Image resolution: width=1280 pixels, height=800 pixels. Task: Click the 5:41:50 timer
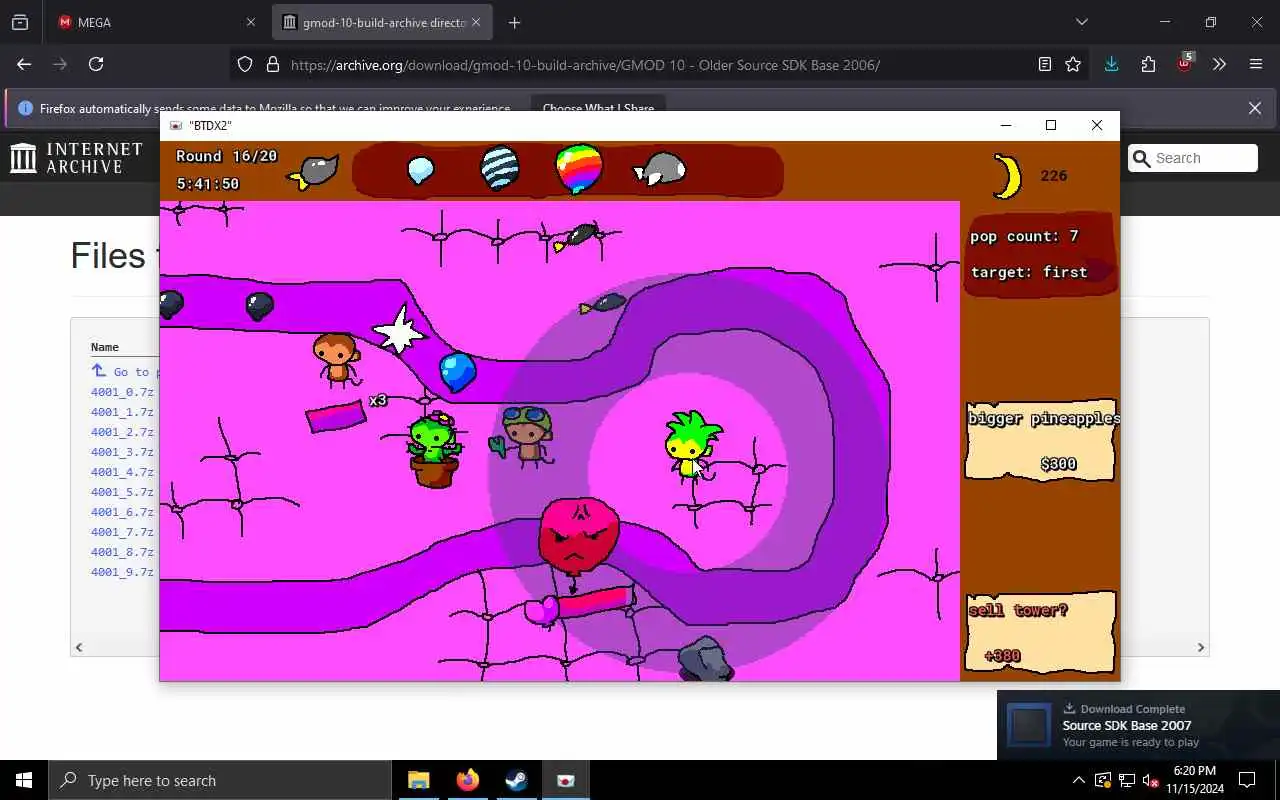pyautogui.click(x=208, y=184)
